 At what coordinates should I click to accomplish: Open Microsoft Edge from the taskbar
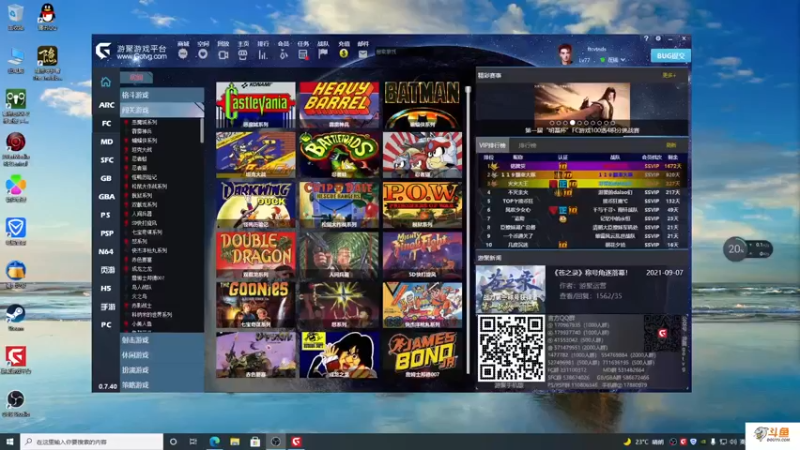coord(214,441)
